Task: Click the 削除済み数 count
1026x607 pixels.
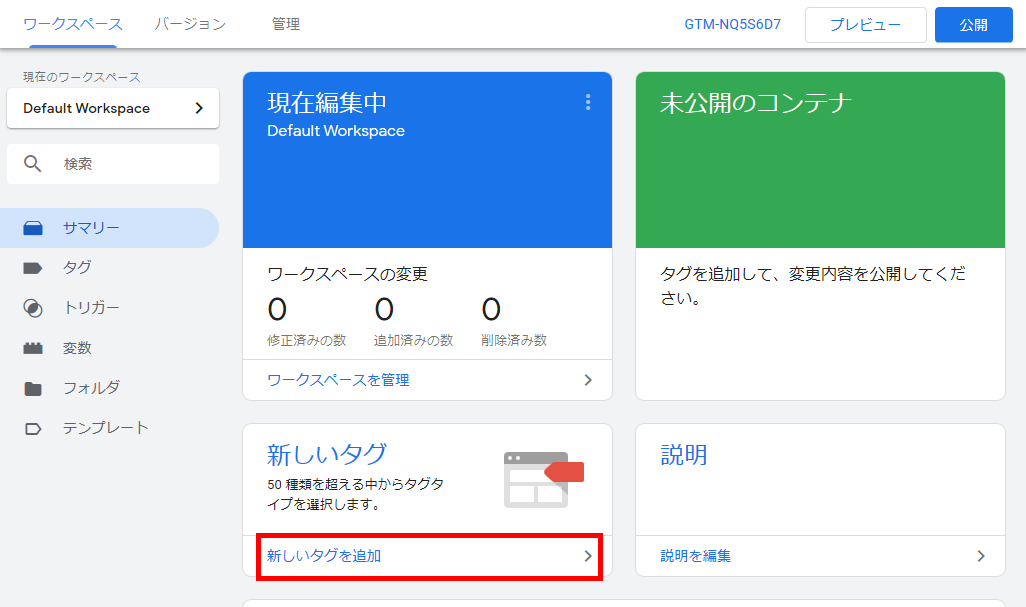Action: click(x=491, y=309)
